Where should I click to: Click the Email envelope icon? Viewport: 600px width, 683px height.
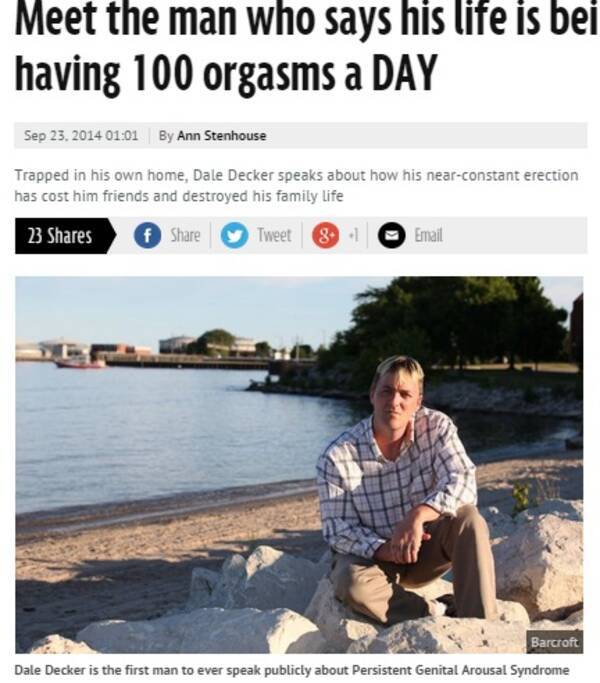point(391,235)
